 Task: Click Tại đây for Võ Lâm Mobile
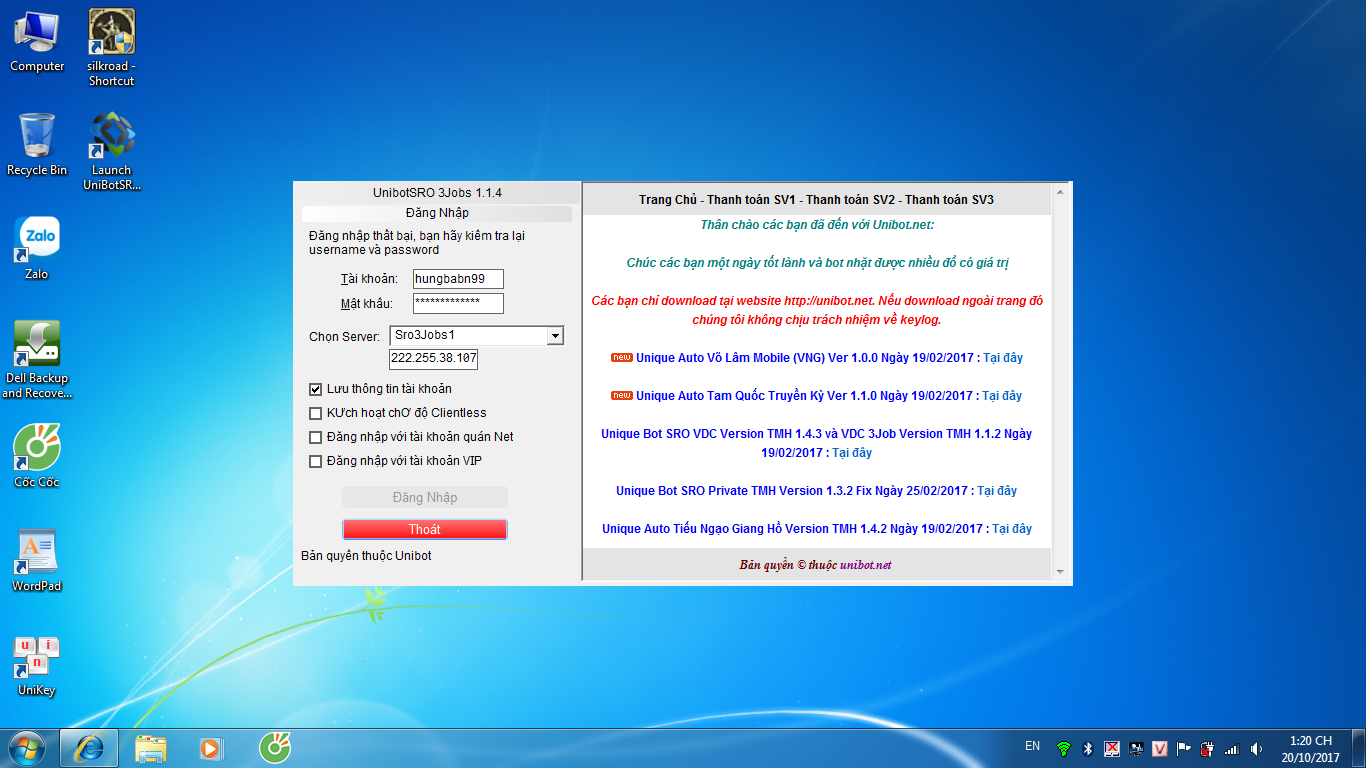click(1002, 357)
